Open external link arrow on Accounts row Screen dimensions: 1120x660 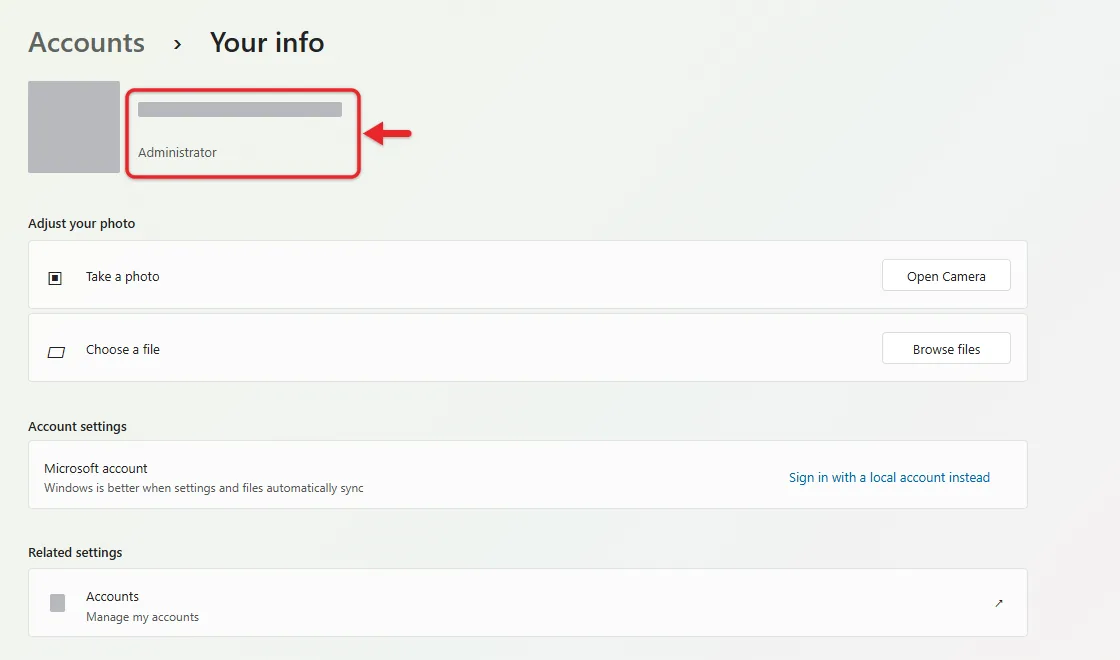click(x=999, y=604)
